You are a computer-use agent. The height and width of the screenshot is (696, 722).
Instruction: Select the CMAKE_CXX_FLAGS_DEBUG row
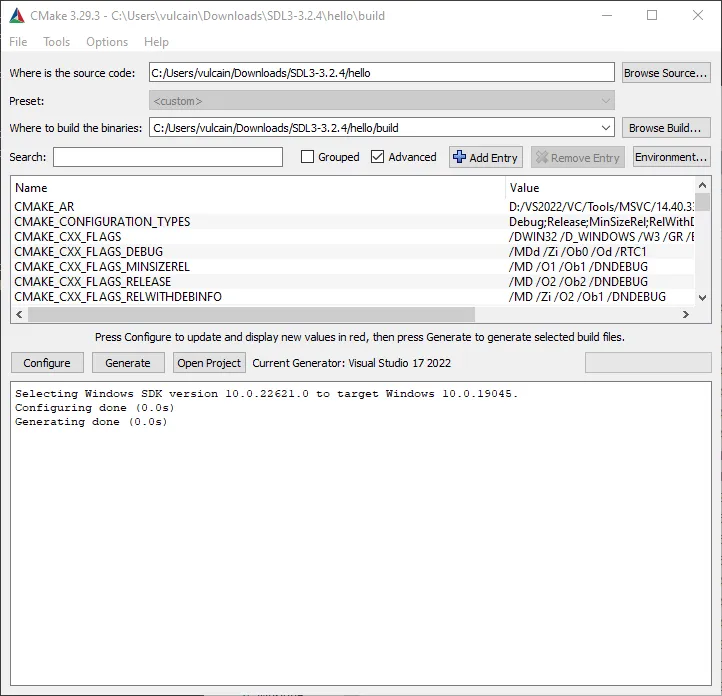(352, 252)
